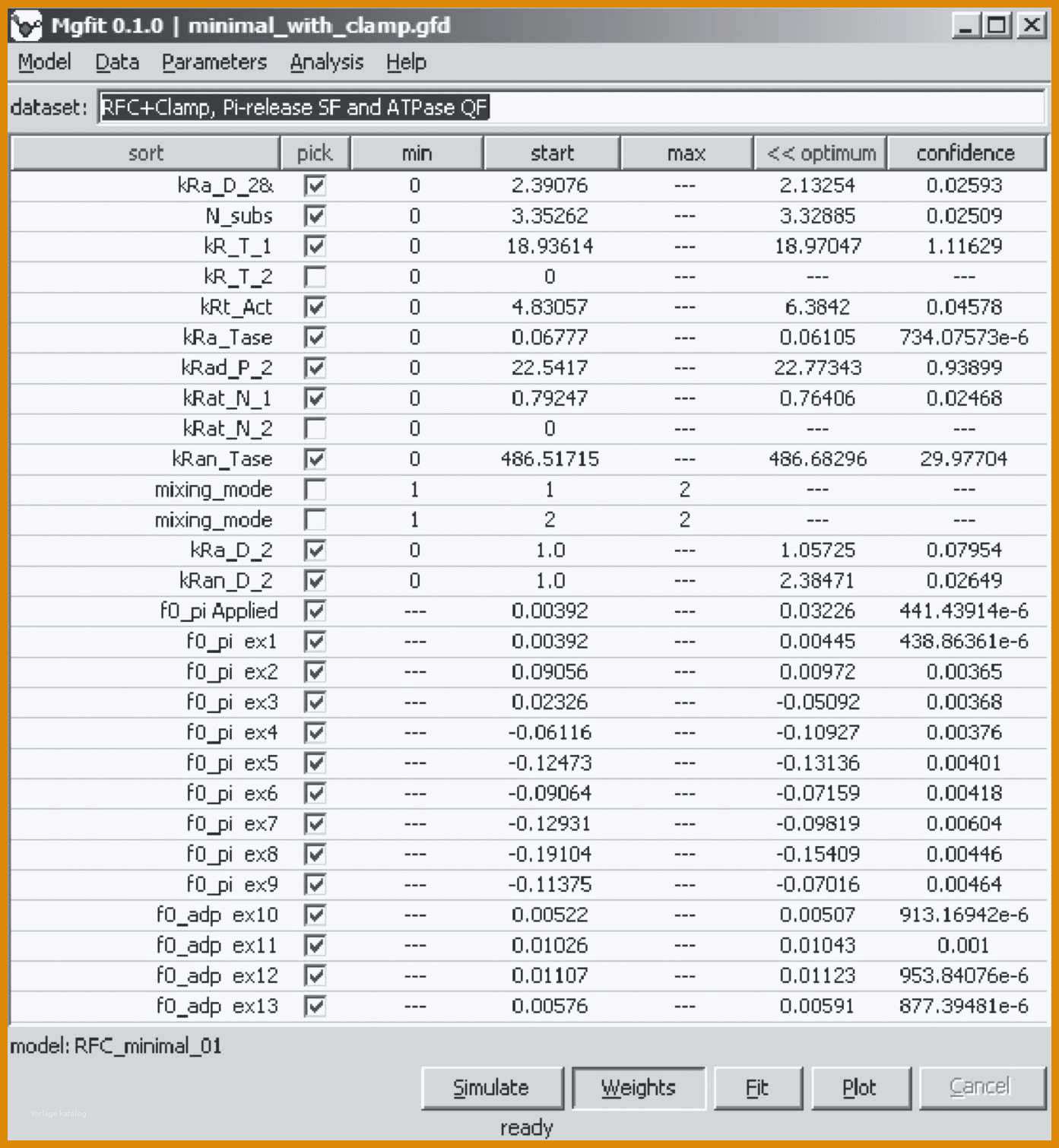Select confidence value 29.97704

pos(963,459)
